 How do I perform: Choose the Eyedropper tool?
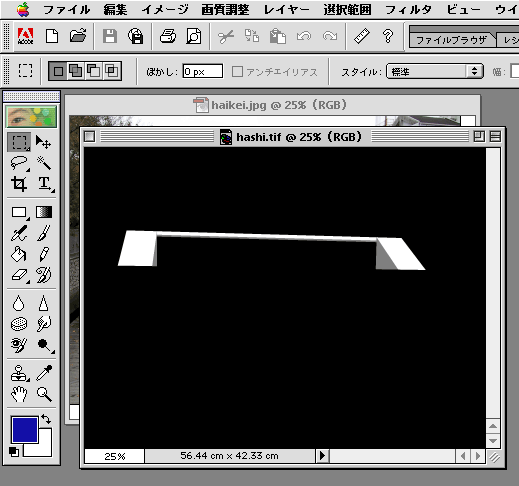44,373
